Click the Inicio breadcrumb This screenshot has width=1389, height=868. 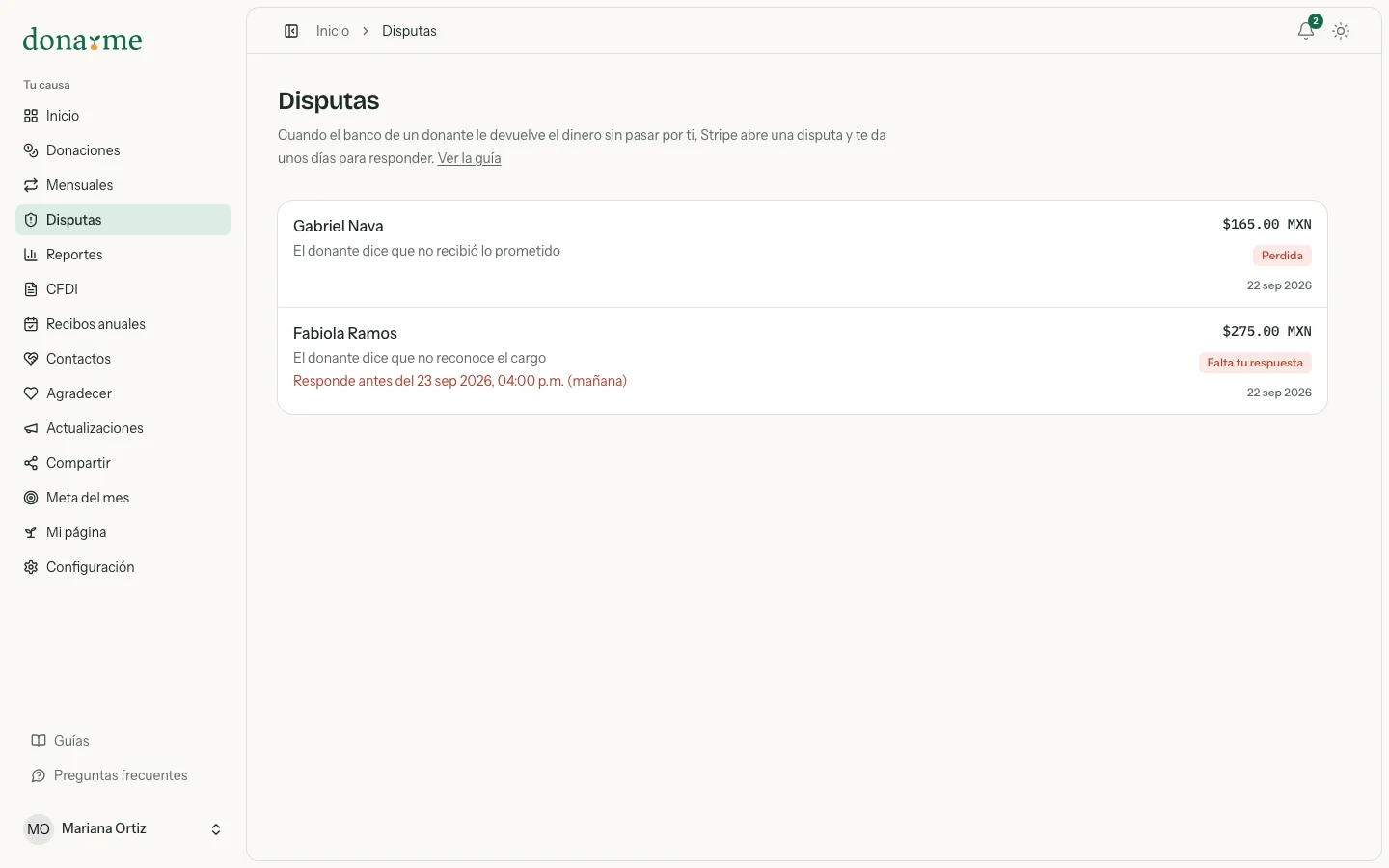(x=333, y=31)
